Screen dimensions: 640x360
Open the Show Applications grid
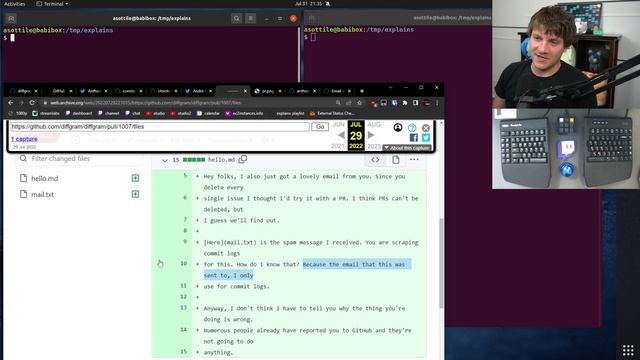(628, 350)
